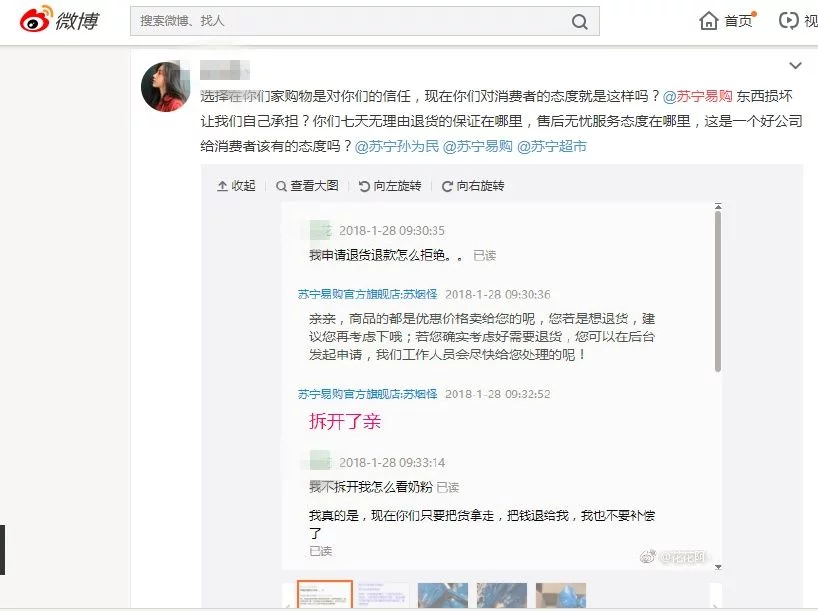Click the scrollbar up arrow
This screenshot has height=611, width=818.
[718, 206]
